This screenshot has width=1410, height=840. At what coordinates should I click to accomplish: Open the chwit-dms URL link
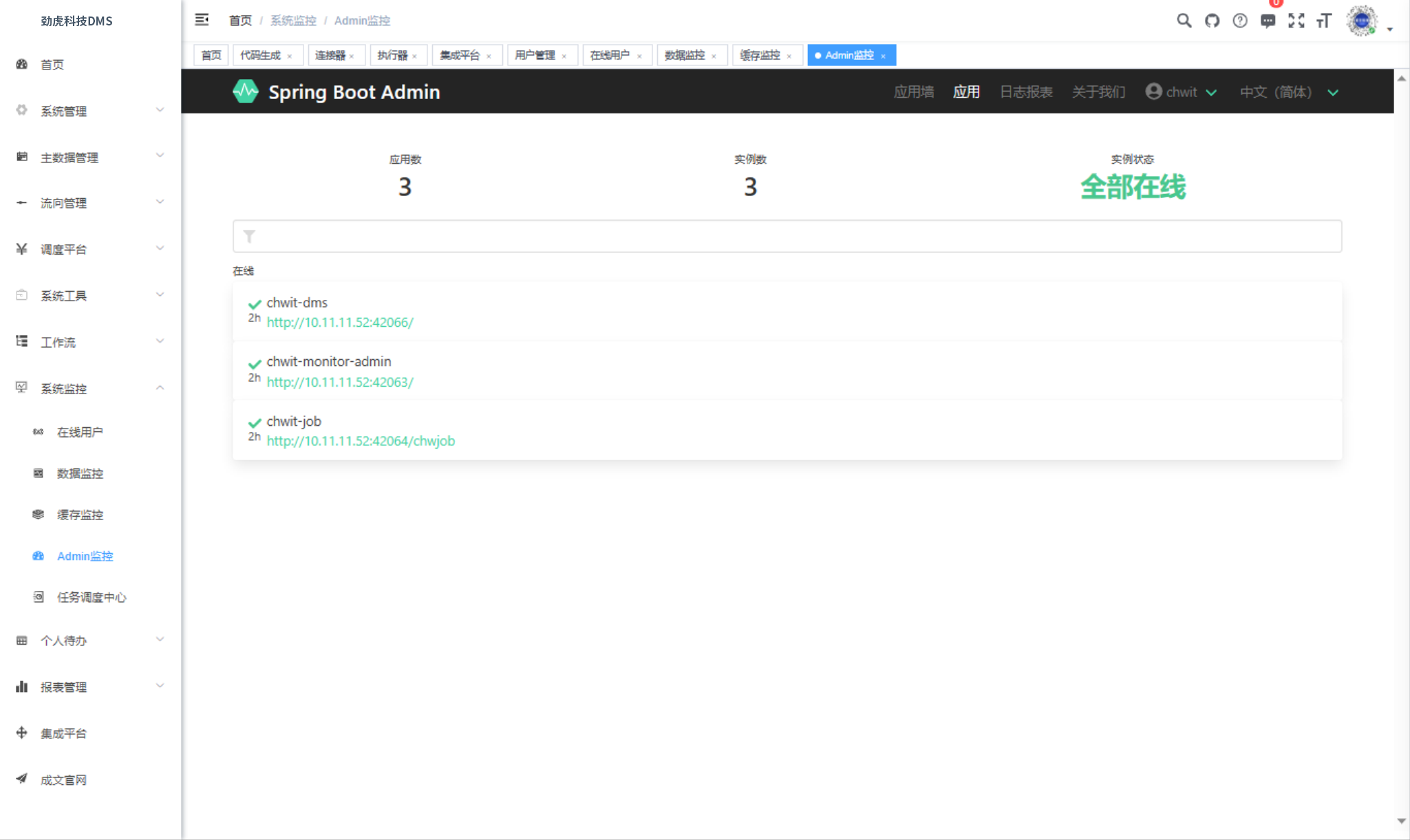(x=340, y=323)
